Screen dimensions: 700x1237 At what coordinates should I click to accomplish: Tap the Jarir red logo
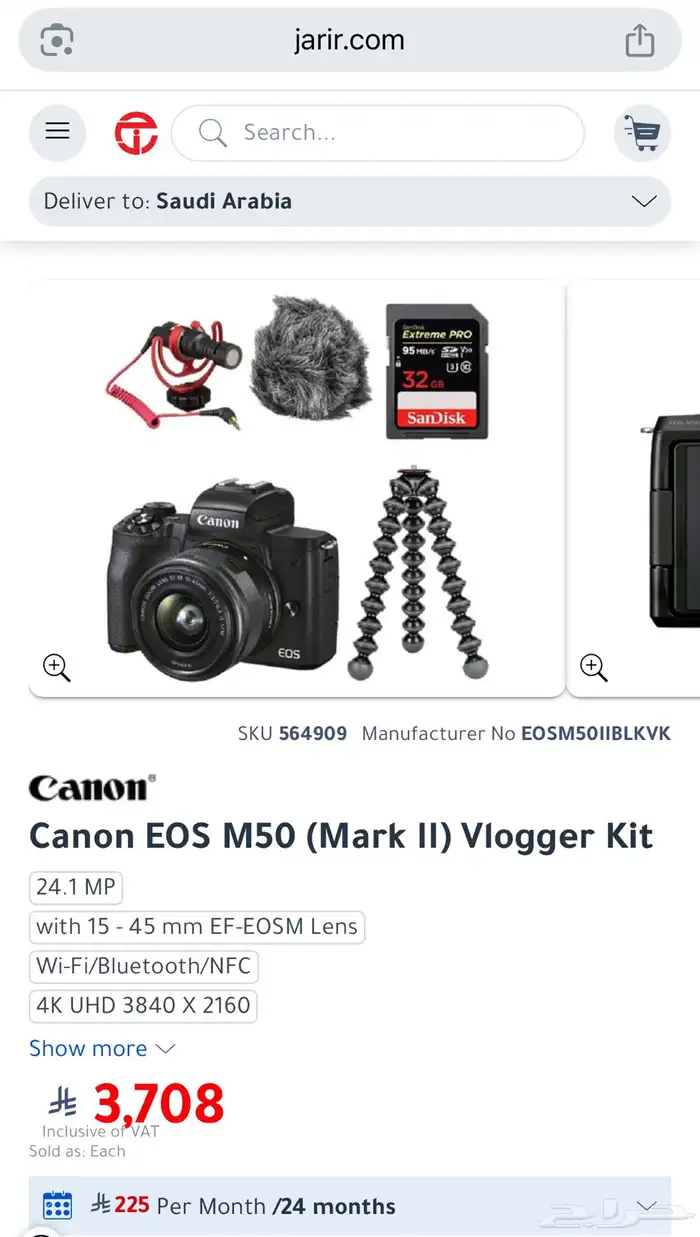tap(136, 133)
